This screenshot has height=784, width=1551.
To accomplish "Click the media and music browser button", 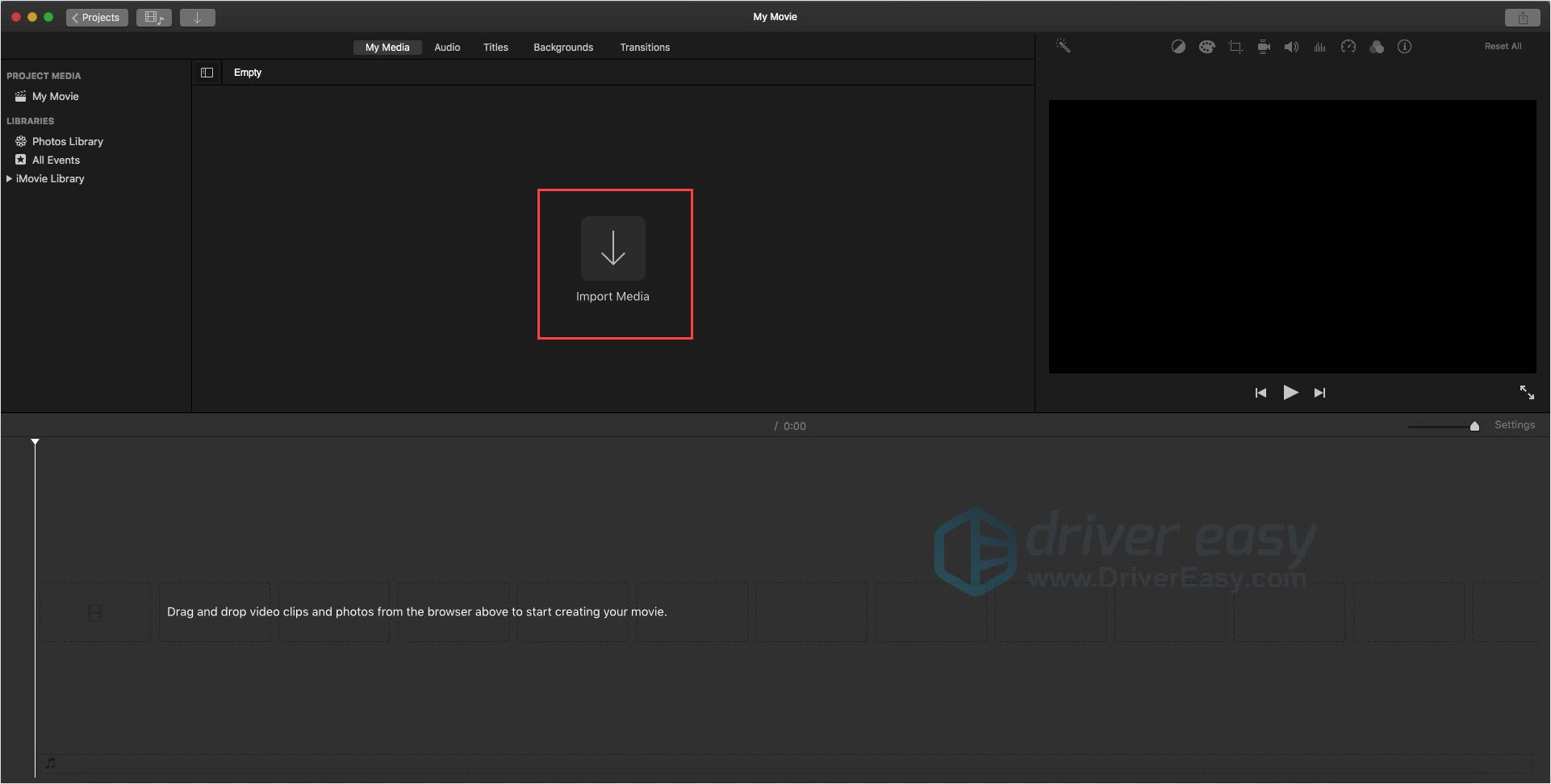I will [153, 17].
